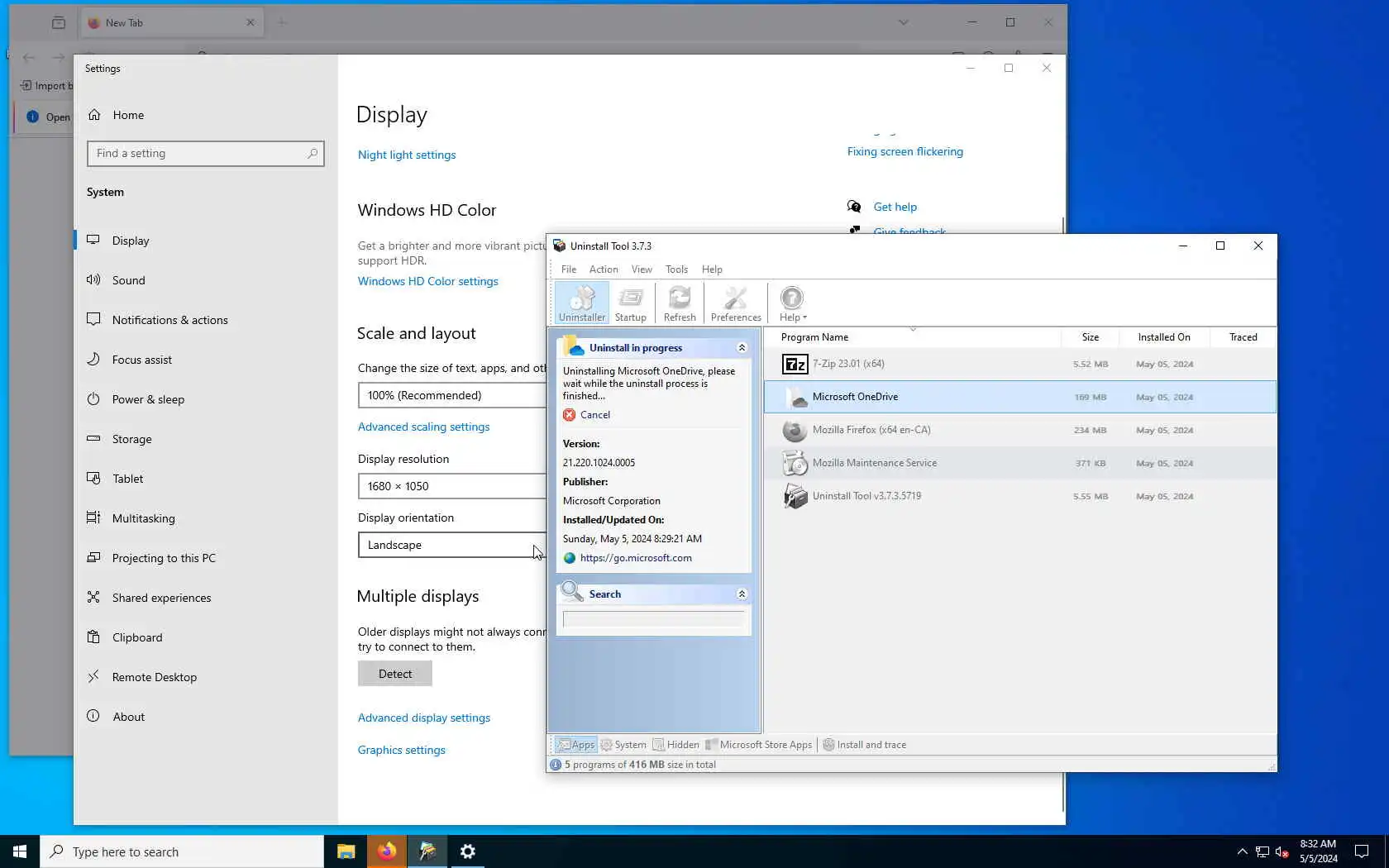
Task: Select the New Tab browser tab
Action: 172,22
